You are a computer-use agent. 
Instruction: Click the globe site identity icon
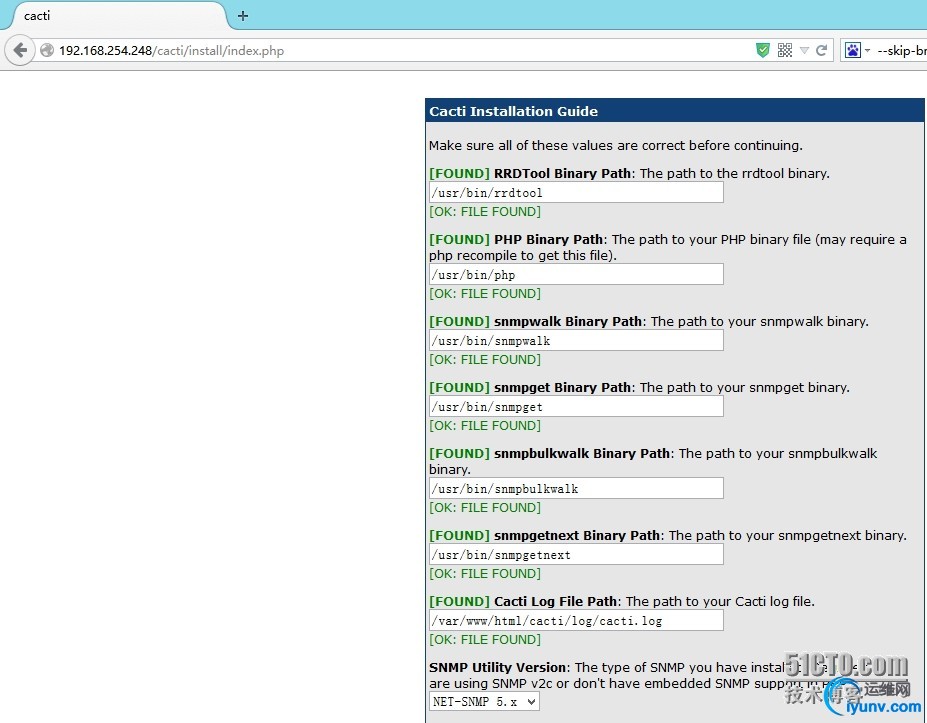point(47,51)
